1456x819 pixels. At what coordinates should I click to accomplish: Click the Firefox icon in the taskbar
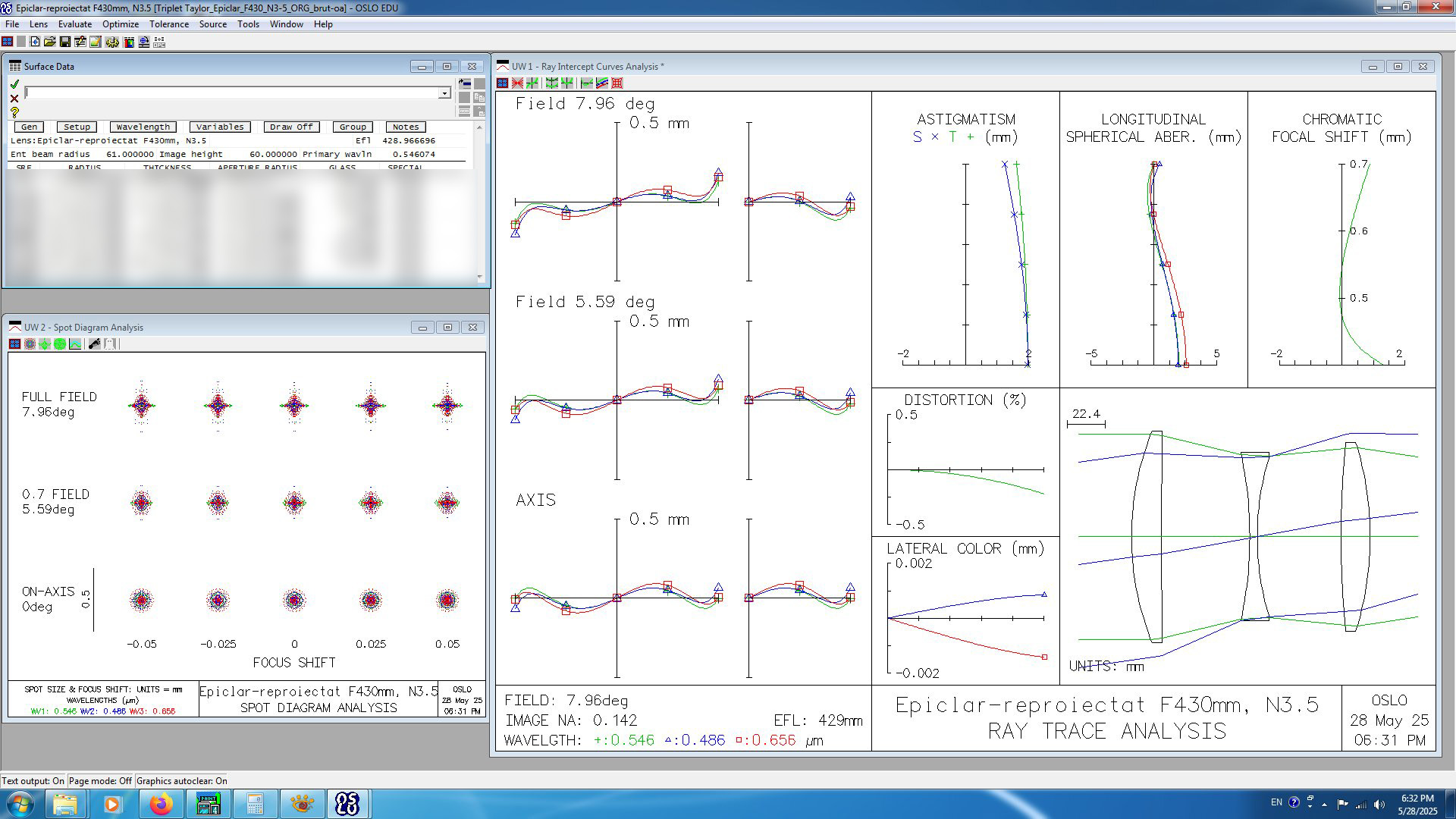pyautogui.click(x=160, y=804)
